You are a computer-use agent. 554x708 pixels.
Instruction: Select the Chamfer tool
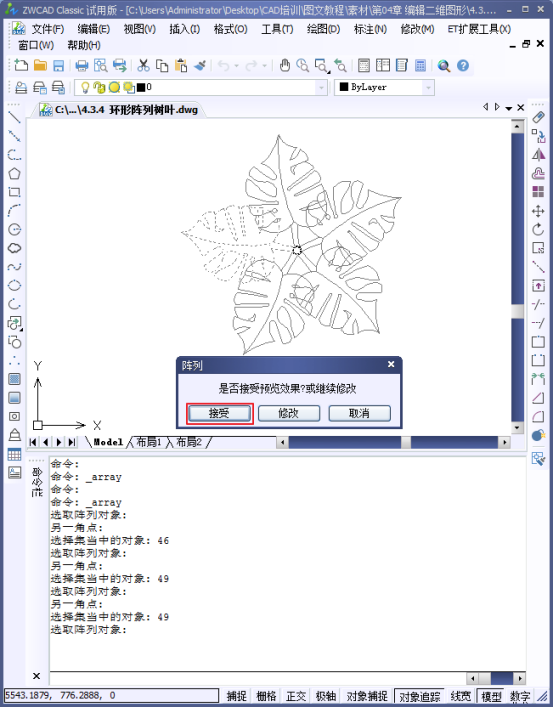point(538,398)
